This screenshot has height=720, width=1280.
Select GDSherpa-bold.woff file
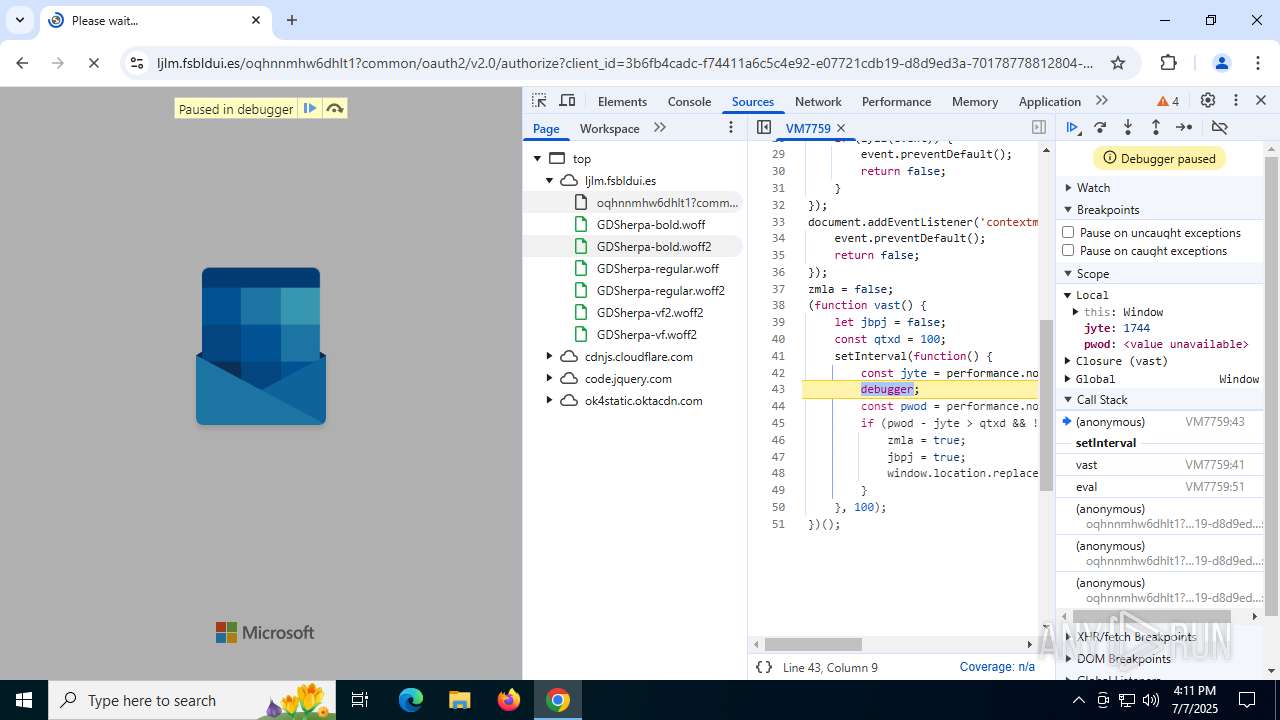650,224
